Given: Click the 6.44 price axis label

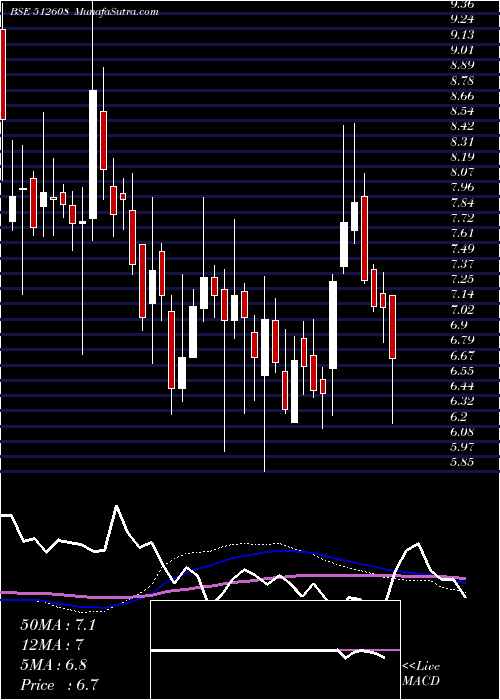Looking at the screenshot, I should (462, 387).
